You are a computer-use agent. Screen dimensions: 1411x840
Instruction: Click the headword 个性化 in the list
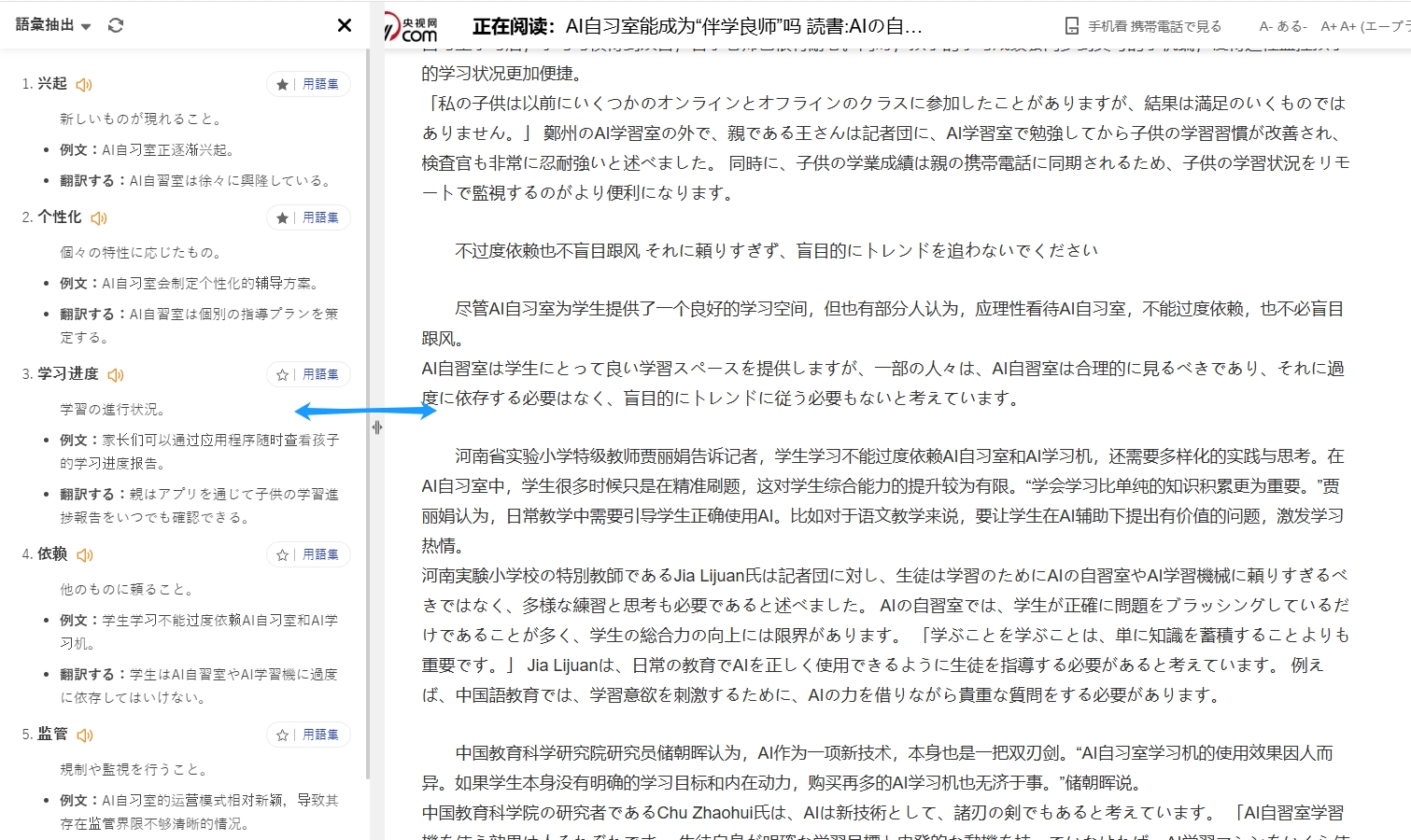pos(60,217)
